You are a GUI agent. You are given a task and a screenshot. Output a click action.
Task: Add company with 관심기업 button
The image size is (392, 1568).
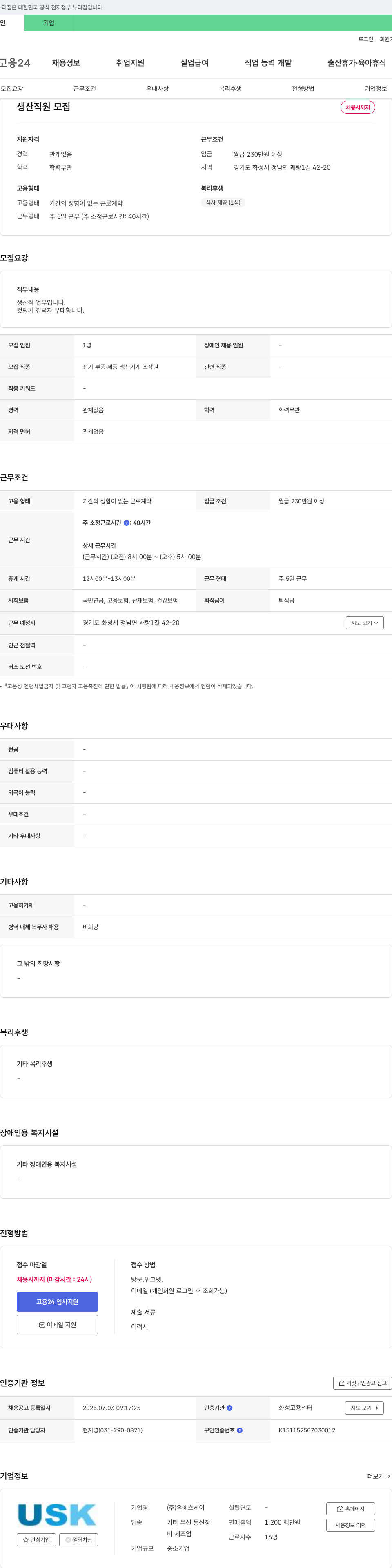[36, 1539]
